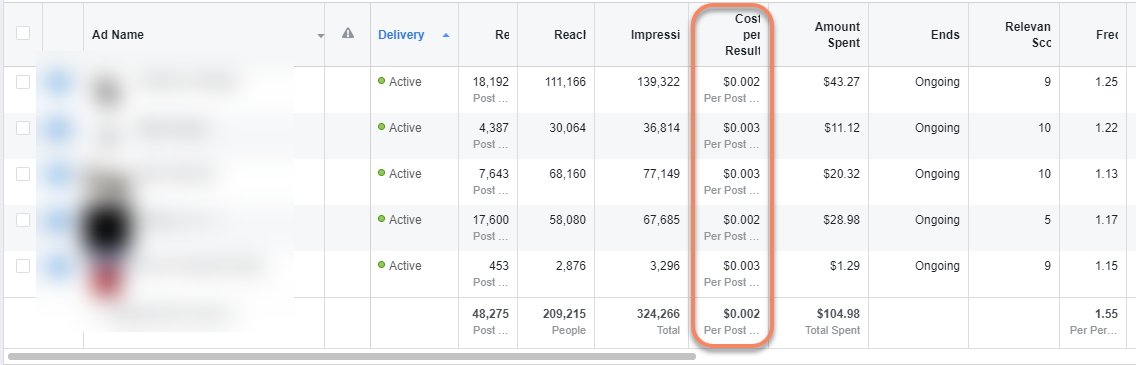Click the green status dot for $1.29 ad
The height and width of the screenshot is (365, 1136).
[x=382, y=265]
